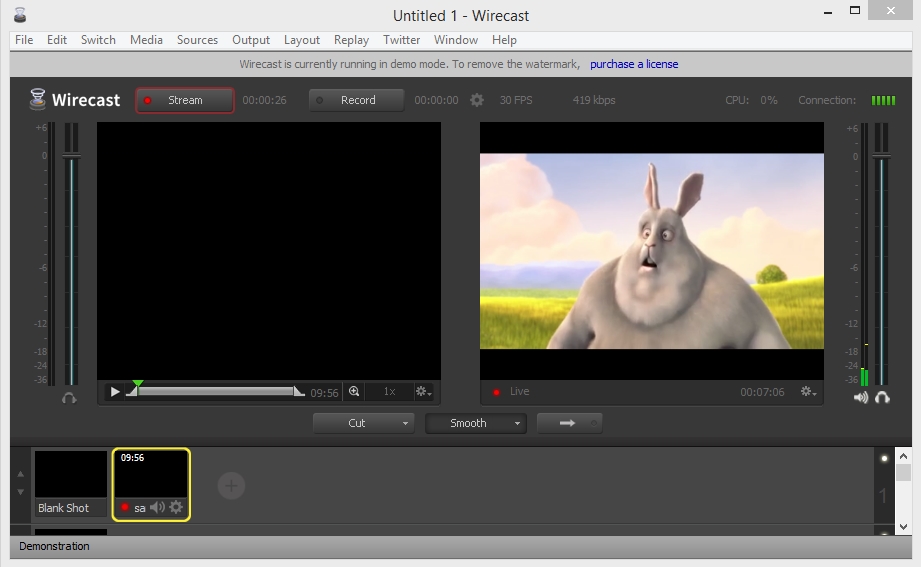This screenshot has width=921, height=567.
Task: Click the preview audio volume fader on left
Action: point(71,156)
